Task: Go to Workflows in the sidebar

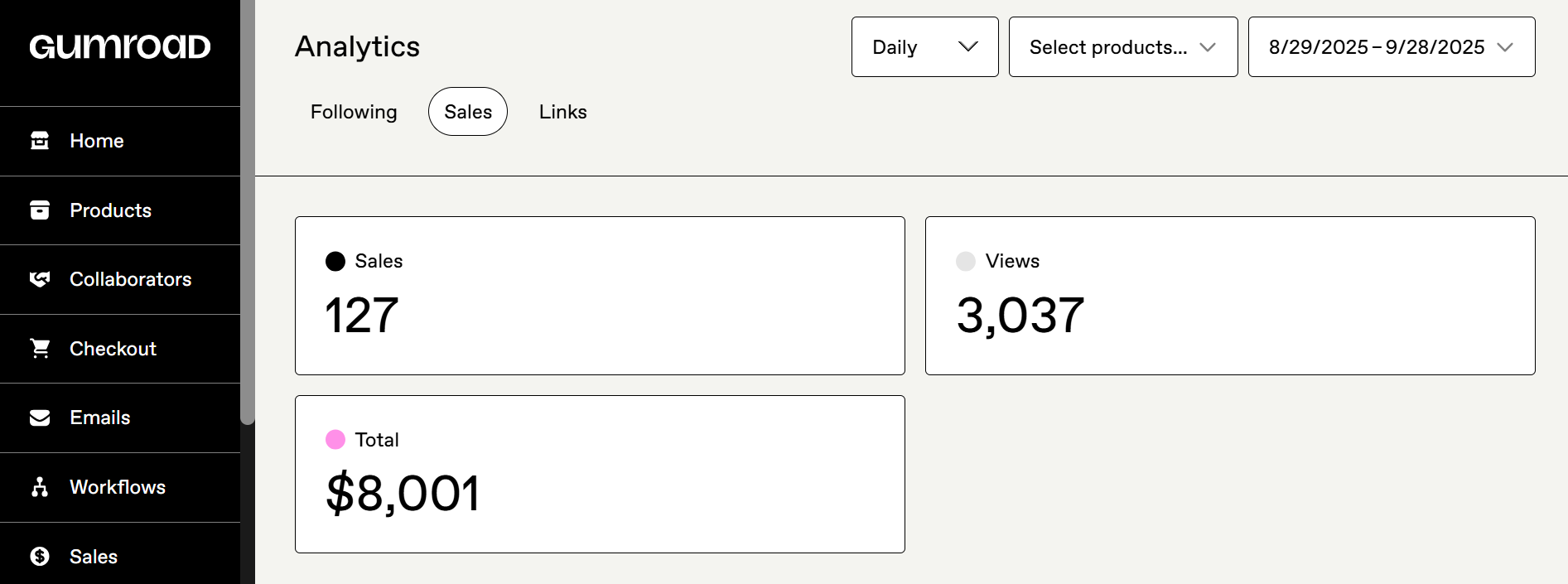Action: point(118,487)
